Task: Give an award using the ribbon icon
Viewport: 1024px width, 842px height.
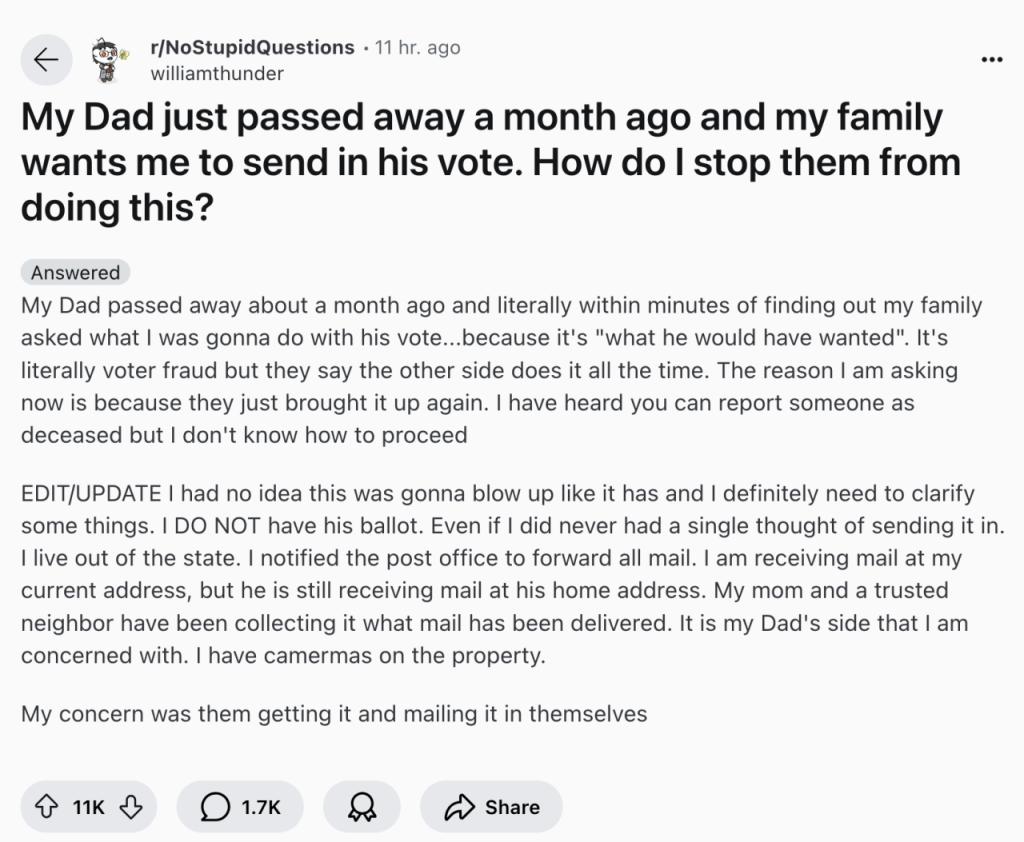Action: [362, 806]
